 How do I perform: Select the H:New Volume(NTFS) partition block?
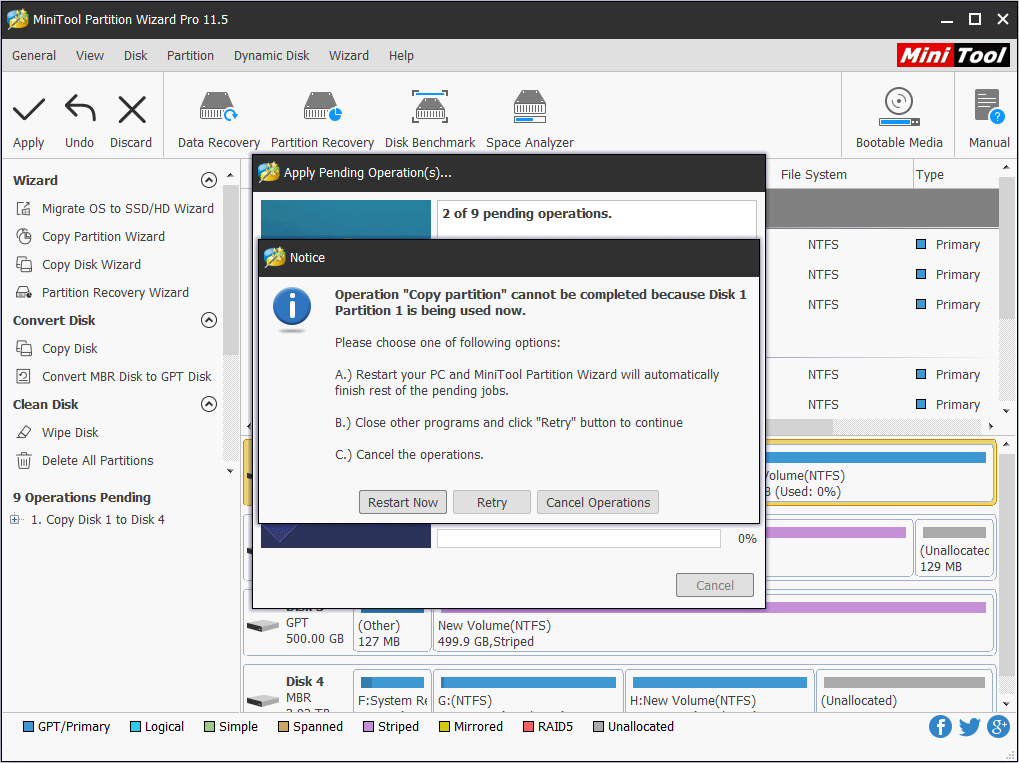[x=719, y=691]
